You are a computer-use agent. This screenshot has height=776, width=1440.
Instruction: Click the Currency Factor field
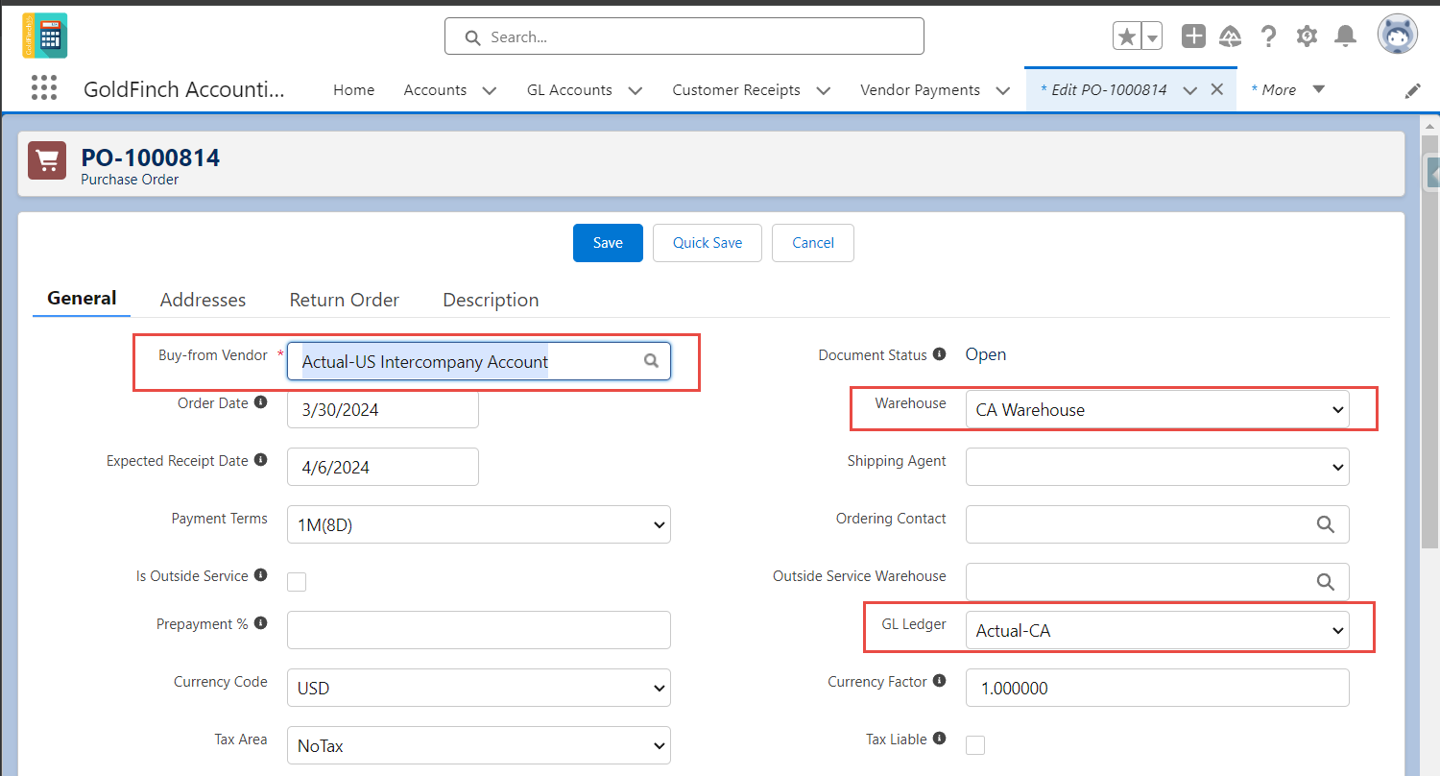pos(1157,687)
